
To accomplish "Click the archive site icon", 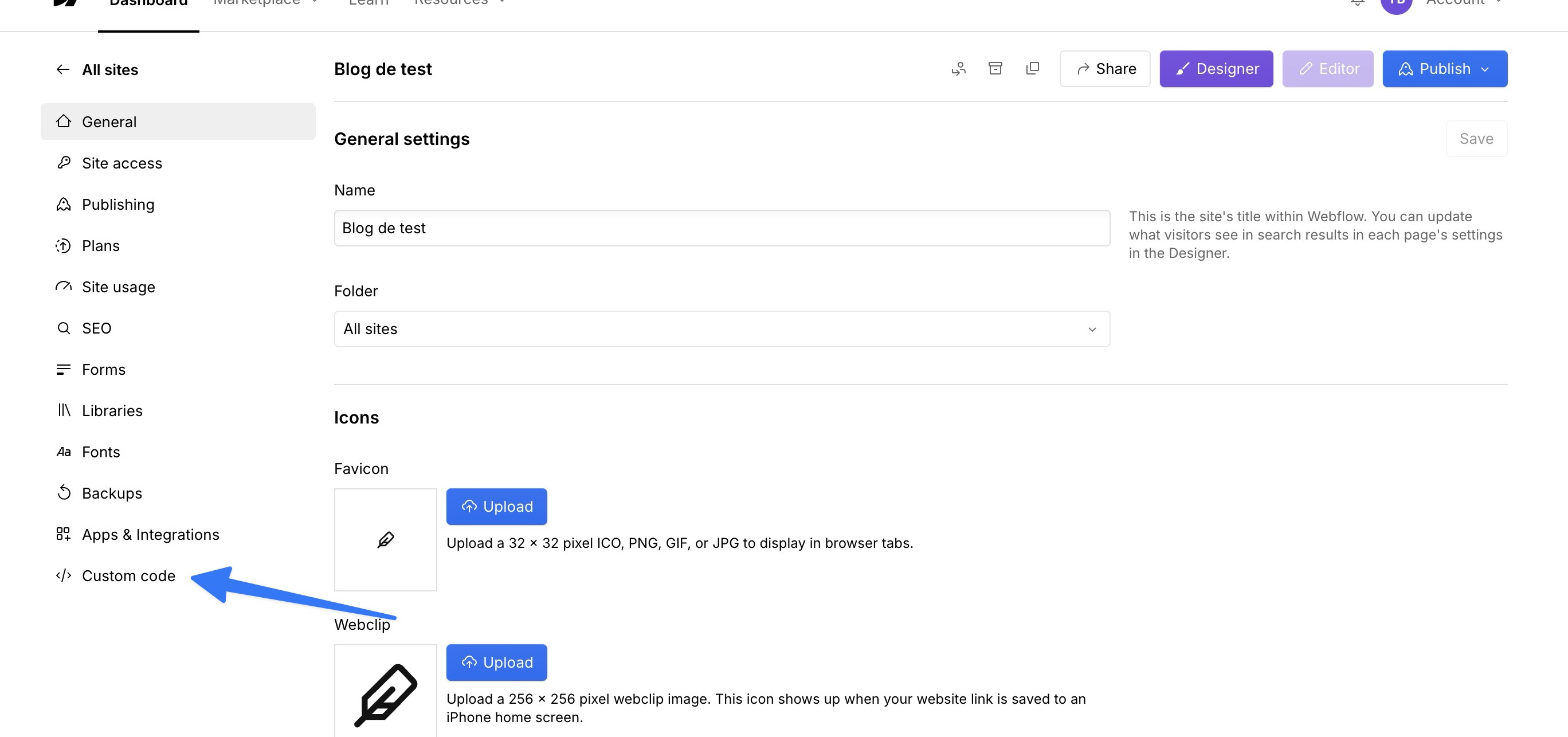I will click(995, 68).
